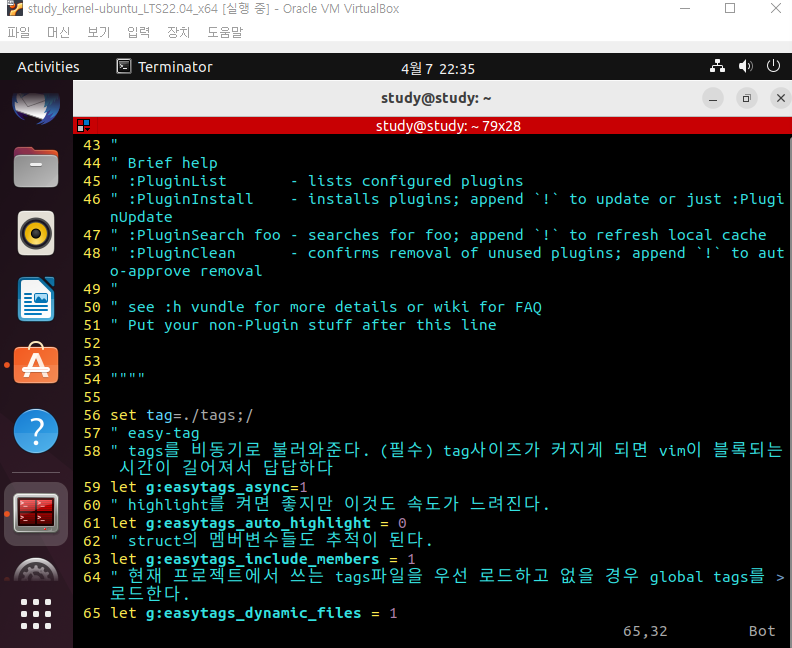This screenshot has height=648, width=792.
Task: Open the Help question mark icon
Action: (36, 431)
